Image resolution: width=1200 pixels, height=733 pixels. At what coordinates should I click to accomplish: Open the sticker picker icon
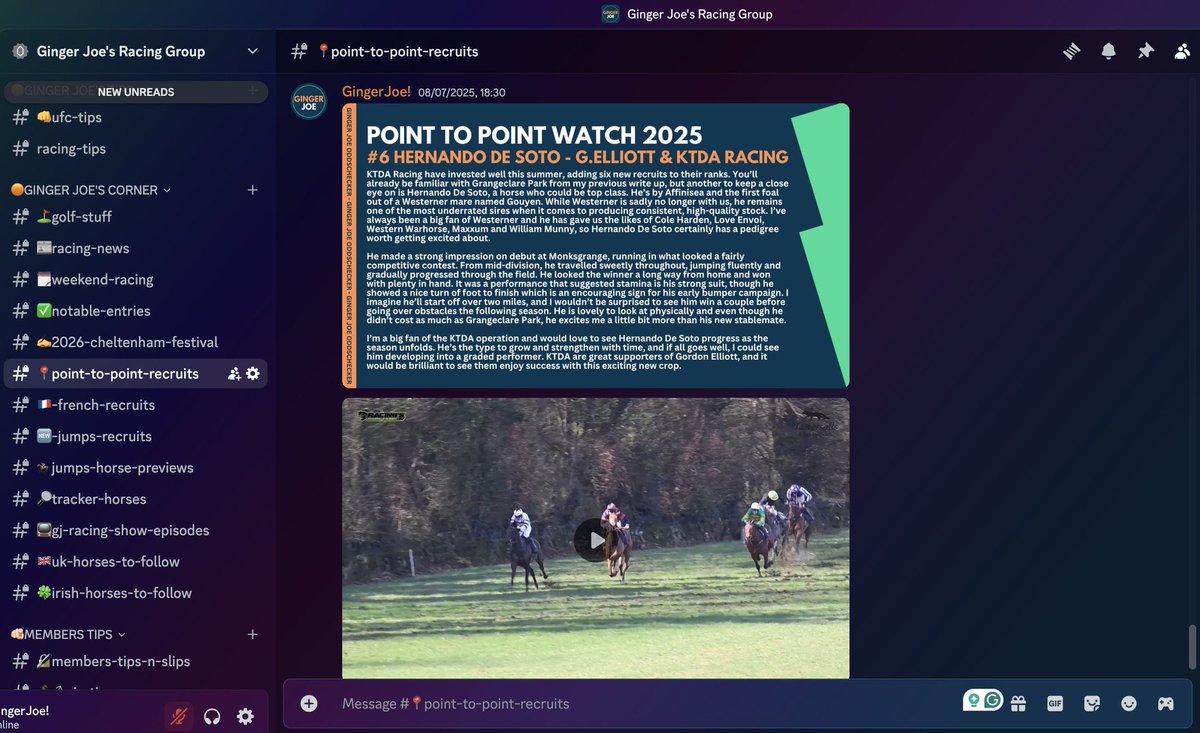(1092, 704)
